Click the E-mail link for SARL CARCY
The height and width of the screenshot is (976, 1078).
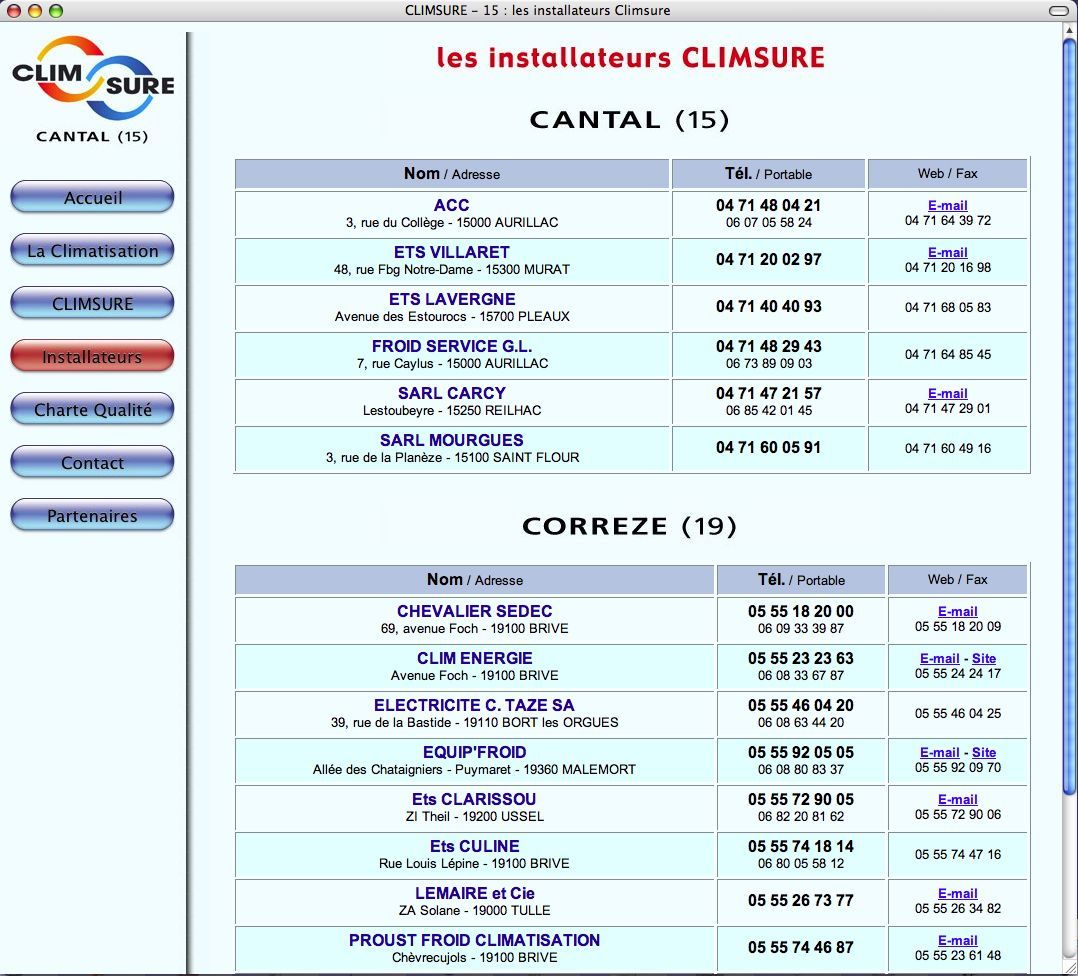point(947,393)
